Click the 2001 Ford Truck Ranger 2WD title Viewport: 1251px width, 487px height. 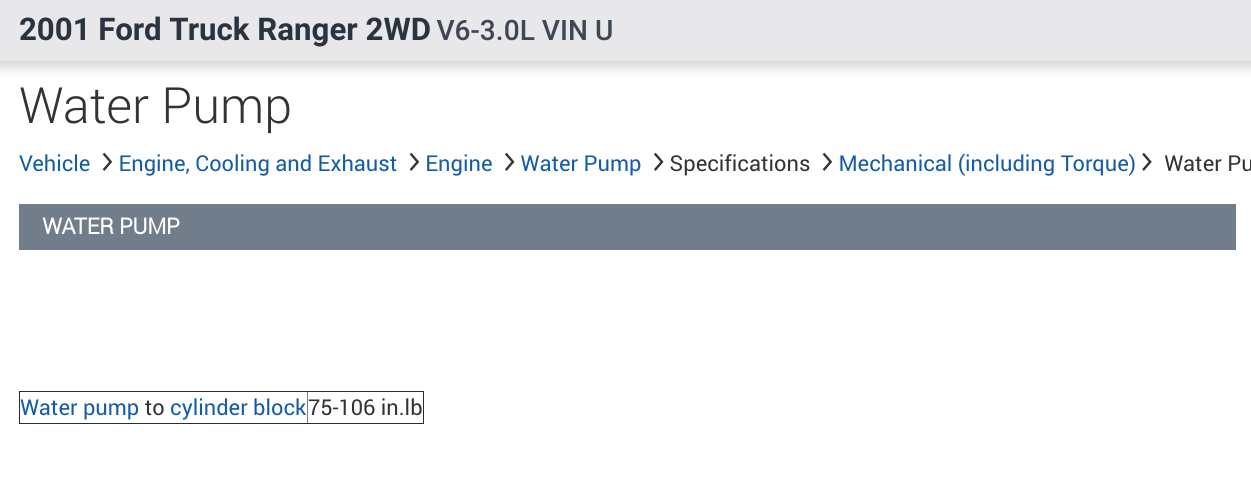point(224,30)
